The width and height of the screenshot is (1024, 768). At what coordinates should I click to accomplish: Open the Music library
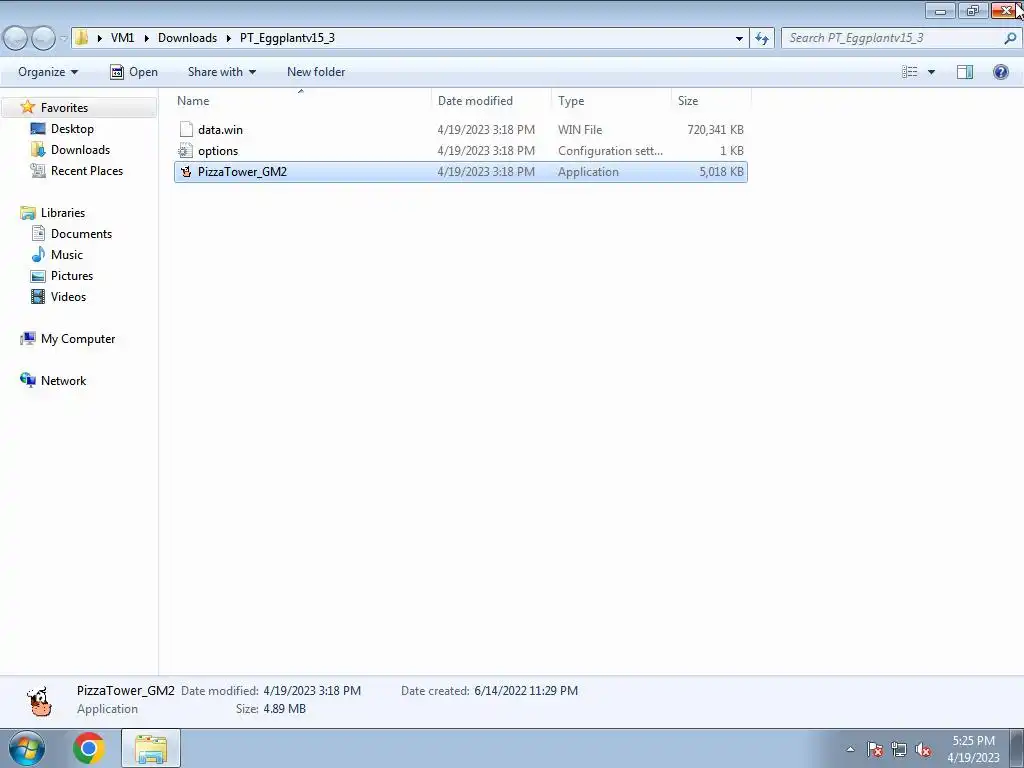click(x=67, y=255)
